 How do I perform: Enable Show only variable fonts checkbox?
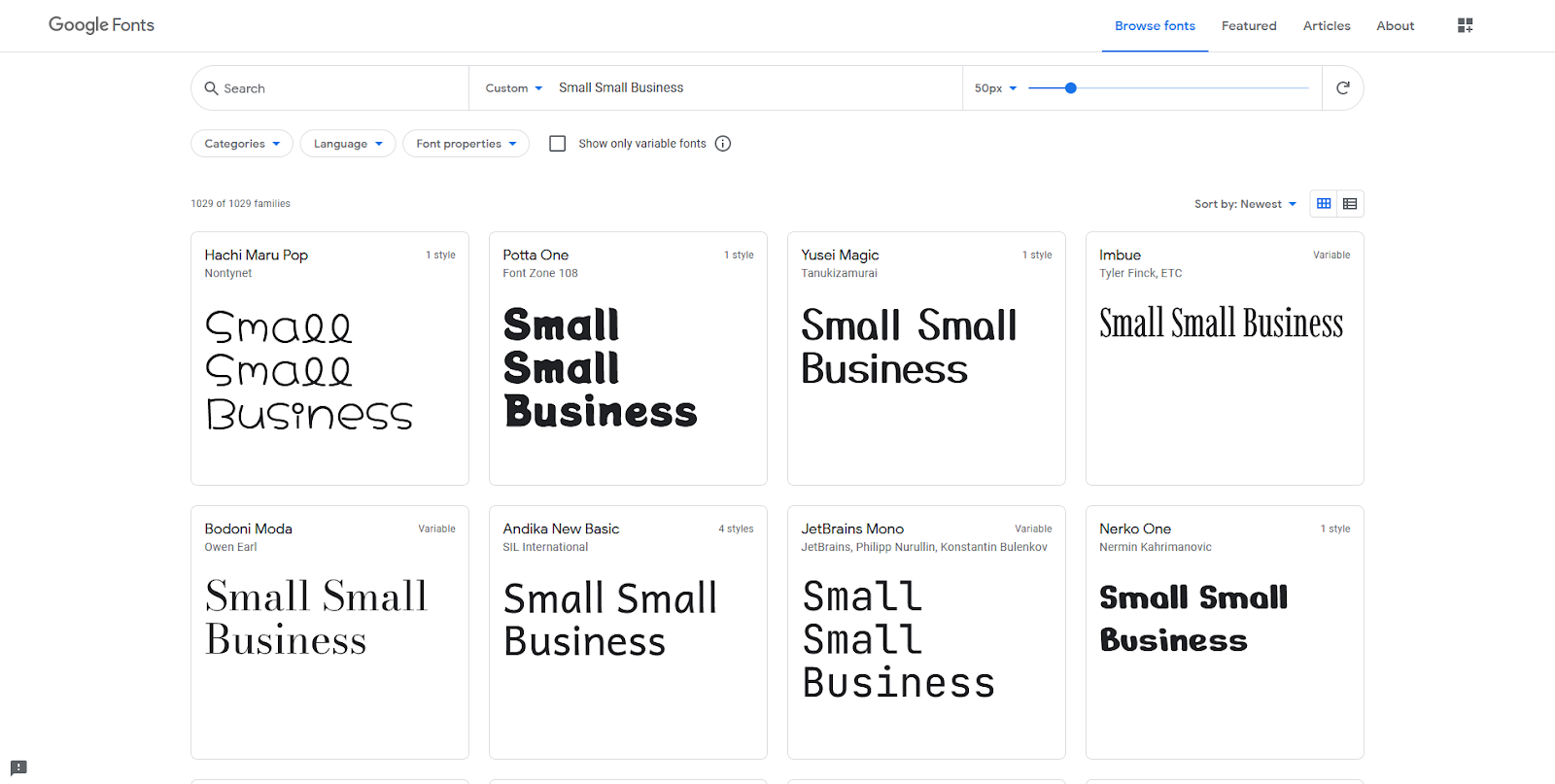558,144
